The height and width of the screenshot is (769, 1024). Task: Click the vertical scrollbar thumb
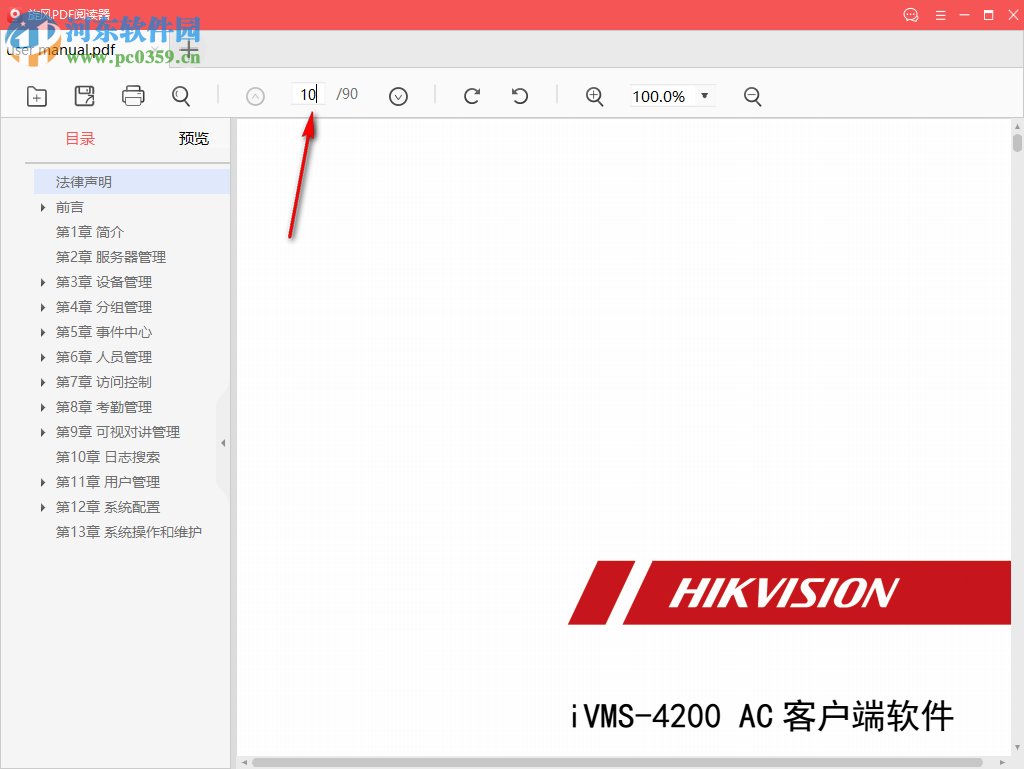(1017, 143)
